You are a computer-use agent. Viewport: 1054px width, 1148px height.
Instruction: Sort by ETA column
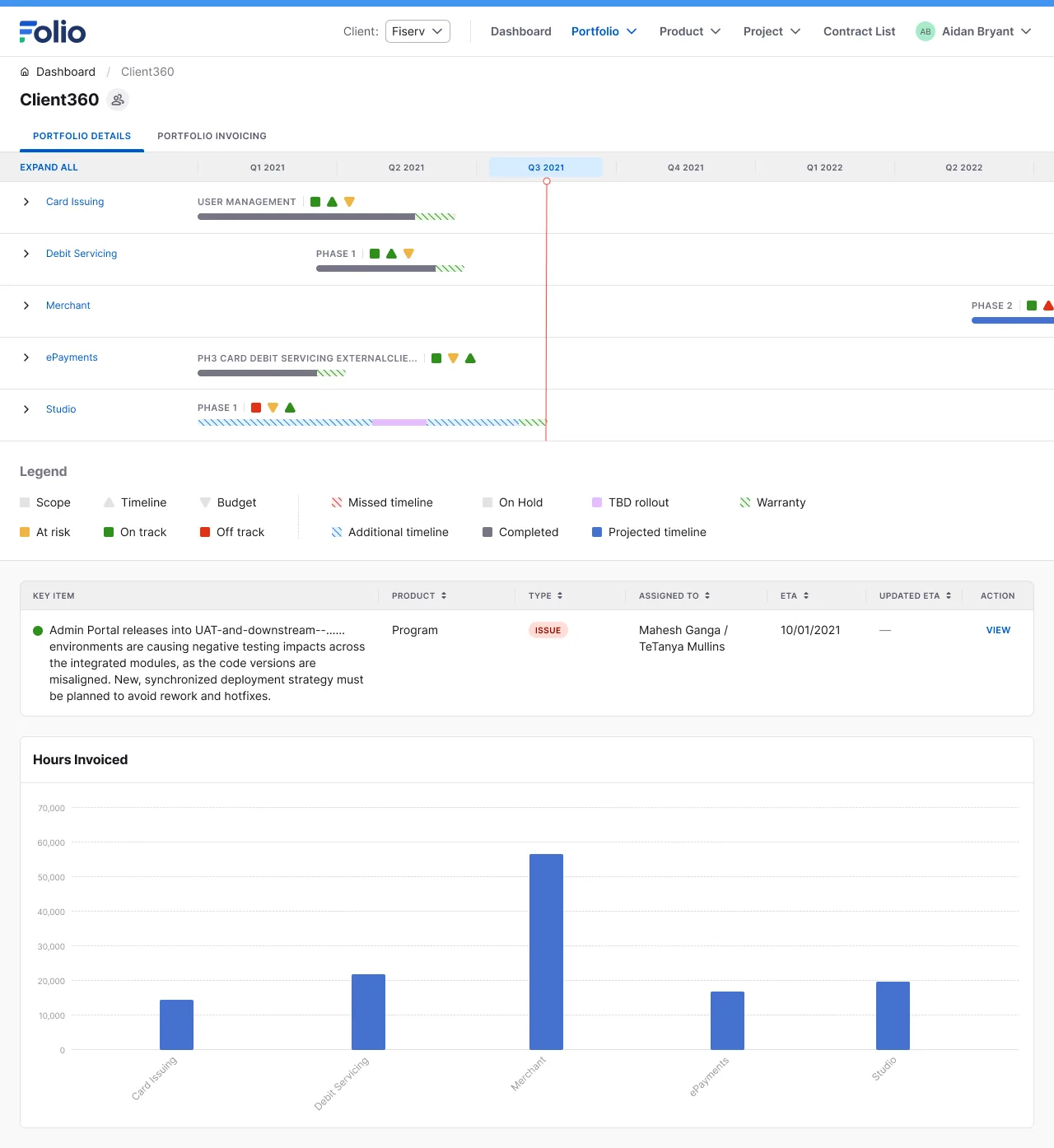[x=806, y=595]
